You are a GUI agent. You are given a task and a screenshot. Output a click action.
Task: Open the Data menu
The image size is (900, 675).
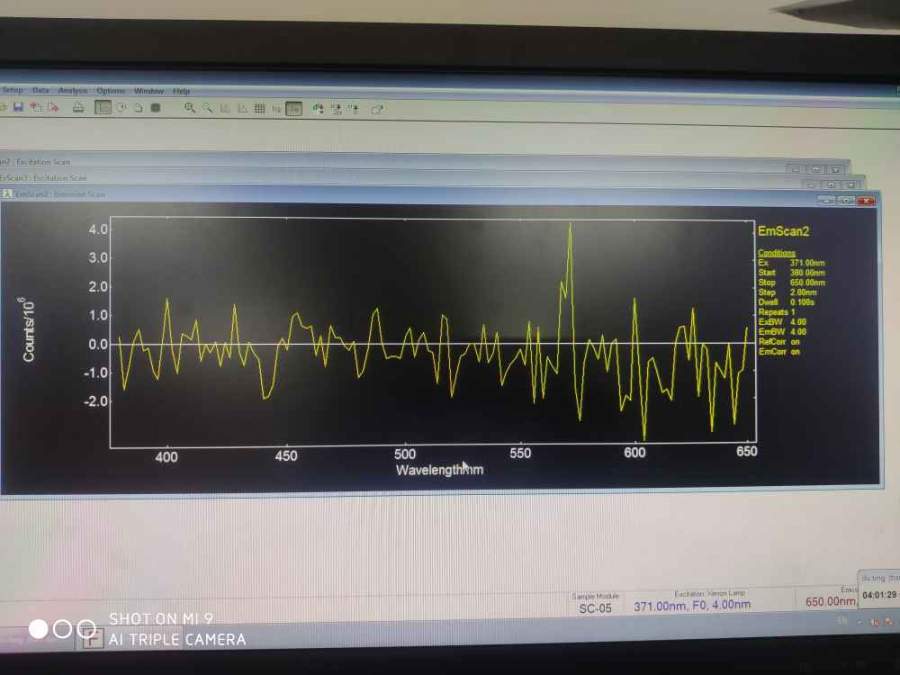(x=40, y=90)
